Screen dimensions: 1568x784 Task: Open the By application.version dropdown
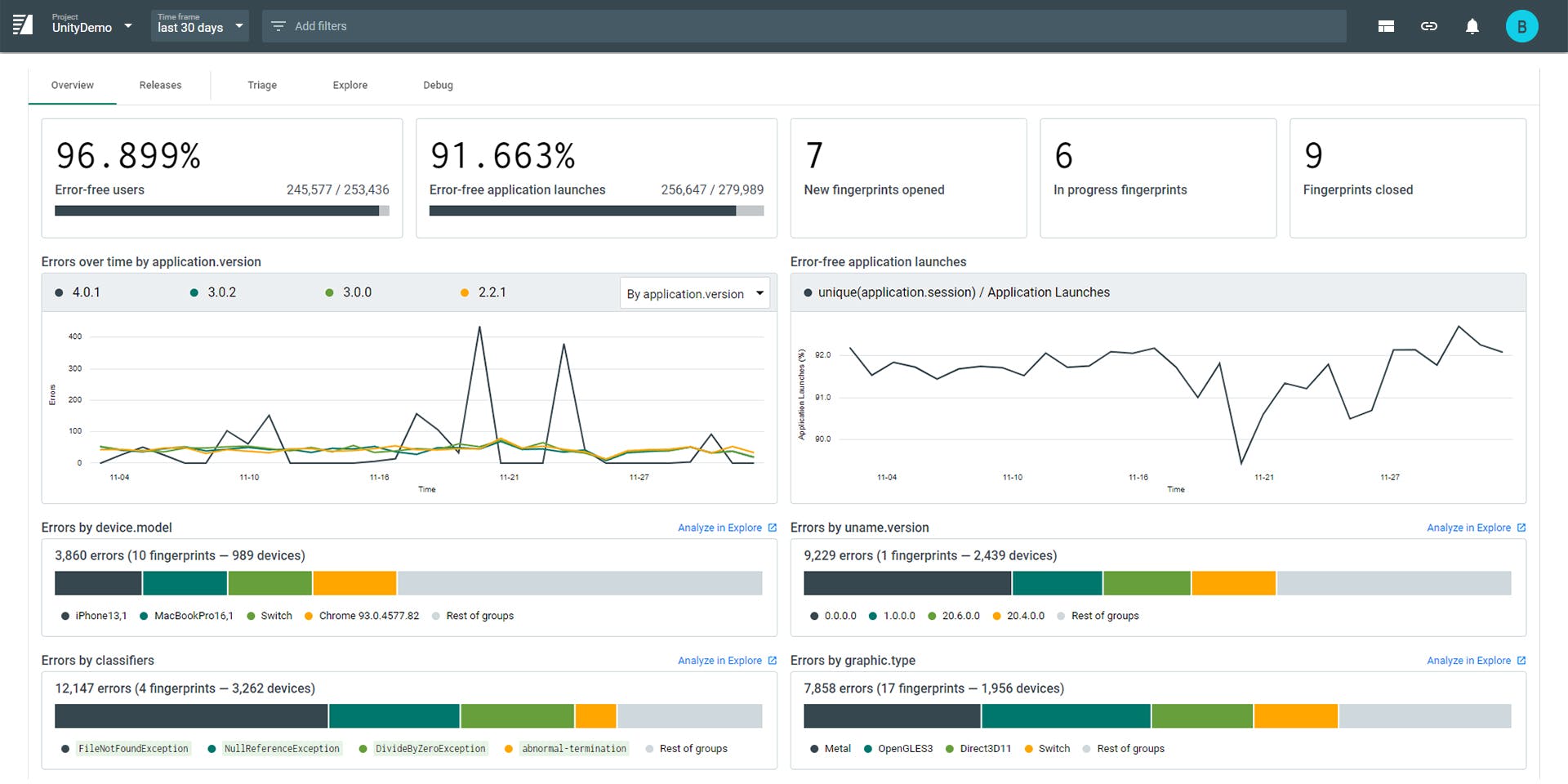(694, 294)
